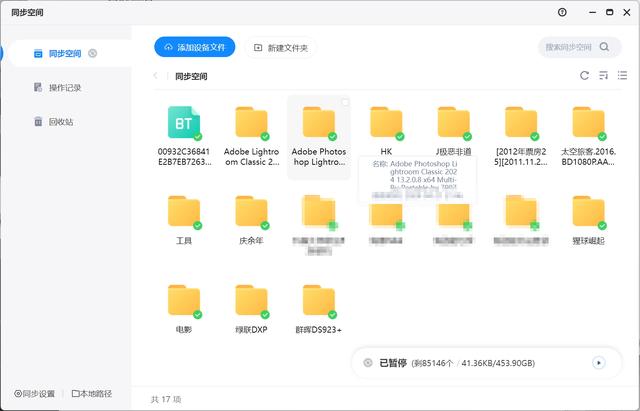The height and width of the screenshot is (411, 640).
Task: Select the 庆余年 folder
Action: click(251, 220)
